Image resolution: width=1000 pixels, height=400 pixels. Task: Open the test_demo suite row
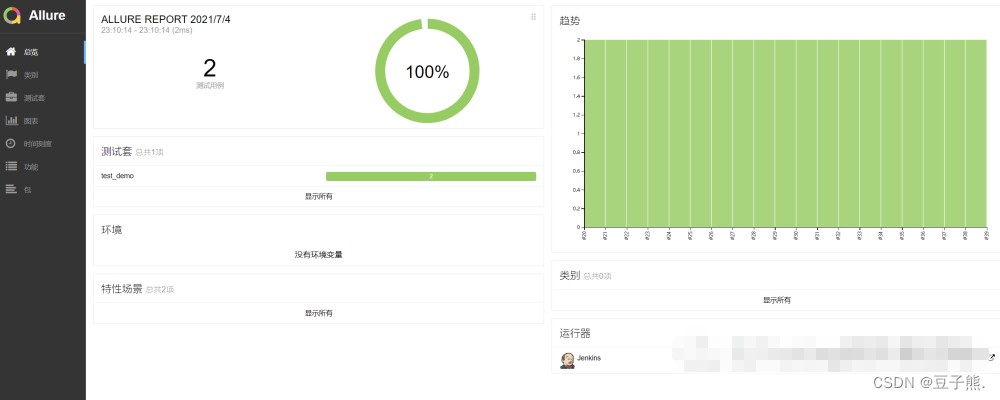318,176
